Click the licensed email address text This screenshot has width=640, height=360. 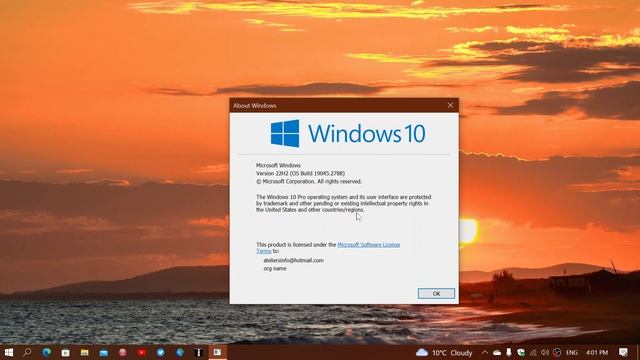coord(293,260)
